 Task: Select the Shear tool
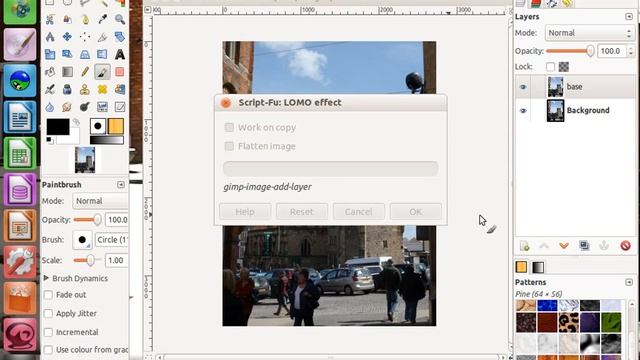click(67, 54)
